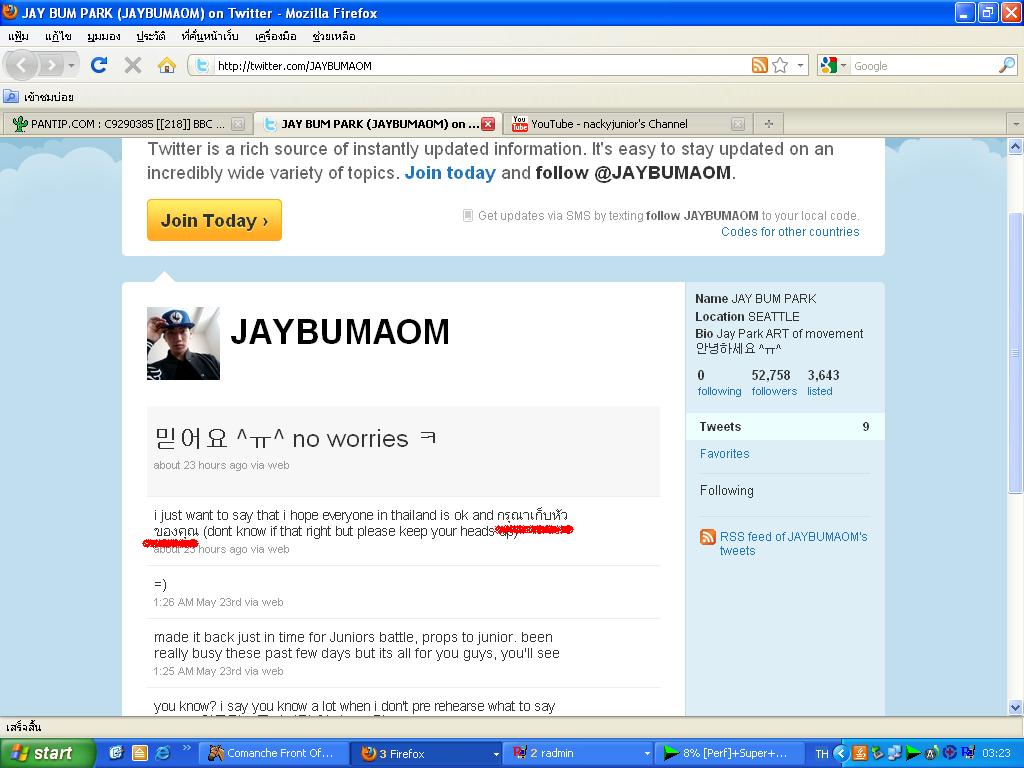
Task: Open a new tab with the plus button
Action: point(769,123)
